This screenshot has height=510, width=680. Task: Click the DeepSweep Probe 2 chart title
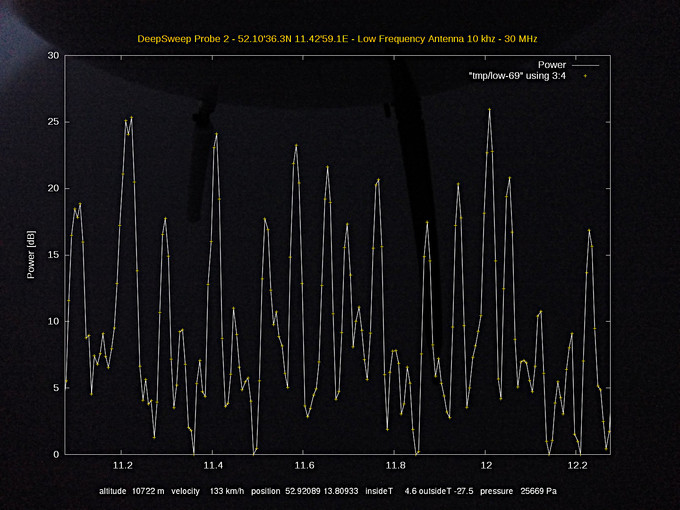339,39
